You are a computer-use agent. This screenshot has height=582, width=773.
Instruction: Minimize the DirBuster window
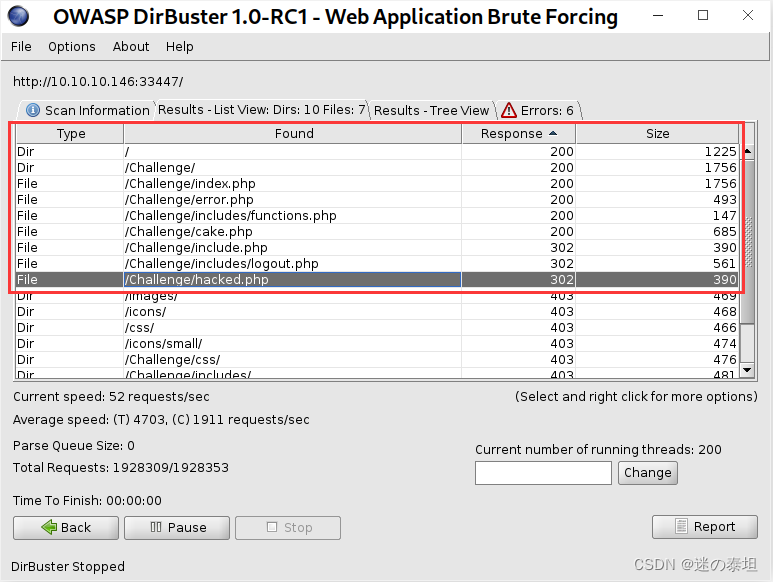click(x=658, y=15)
